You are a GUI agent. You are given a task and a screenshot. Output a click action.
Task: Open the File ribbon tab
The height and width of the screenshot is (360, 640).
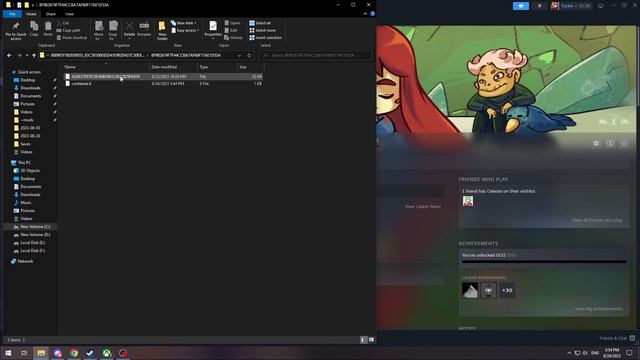[x=12, y=14]
